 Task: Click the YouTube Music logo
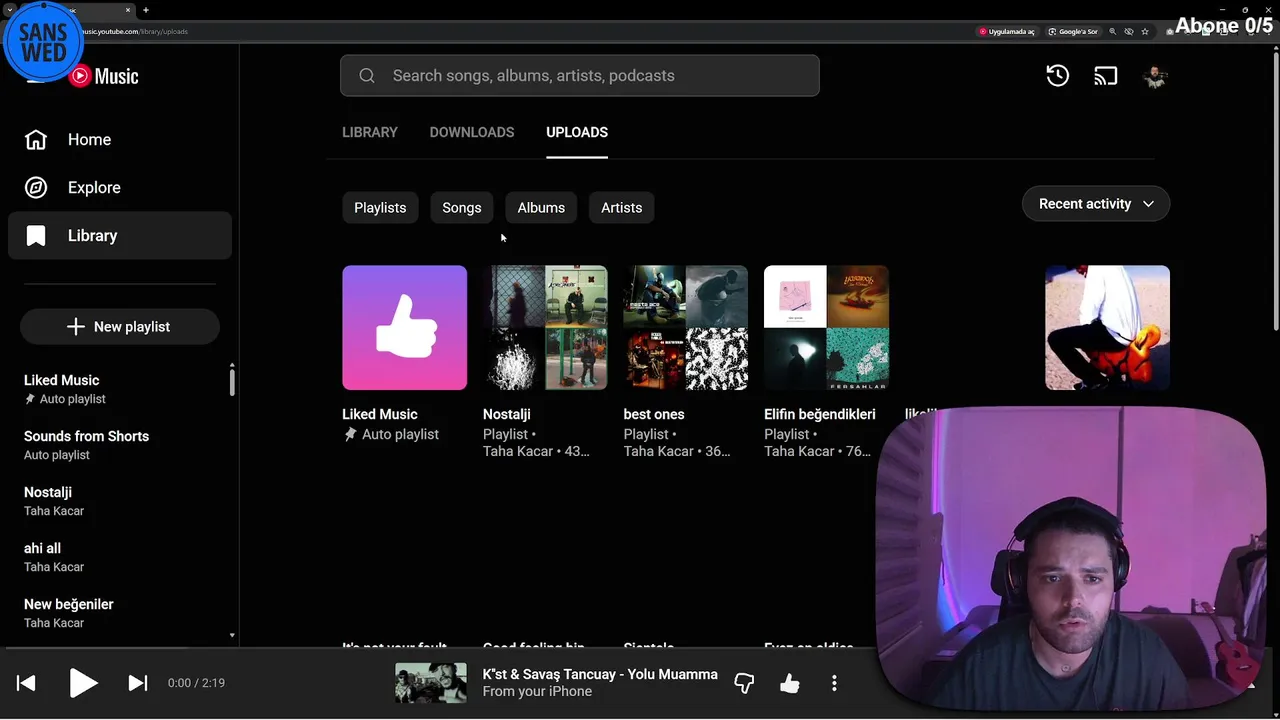point(104,76)
